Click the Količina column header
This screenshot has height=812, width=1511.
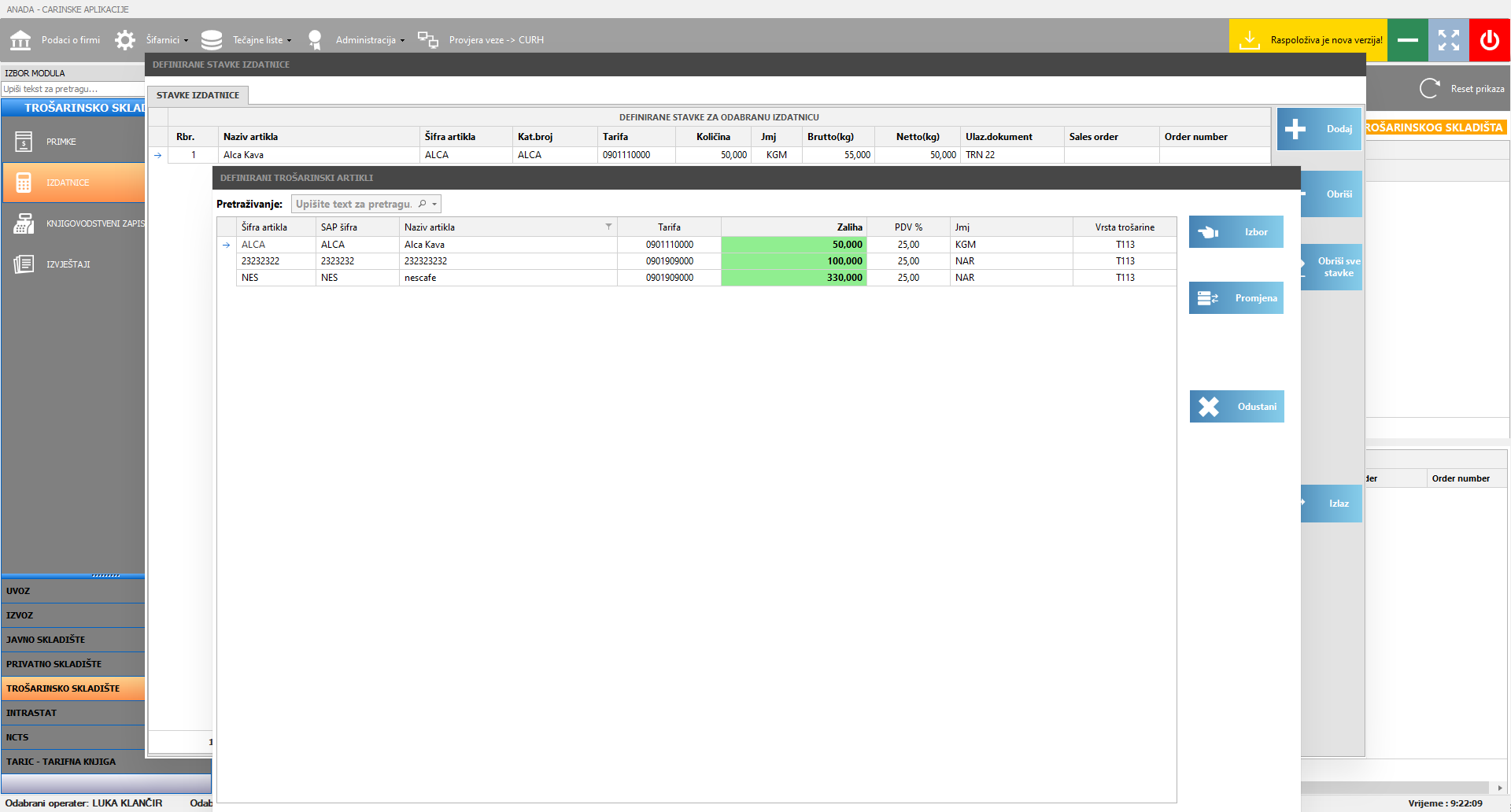713,137
